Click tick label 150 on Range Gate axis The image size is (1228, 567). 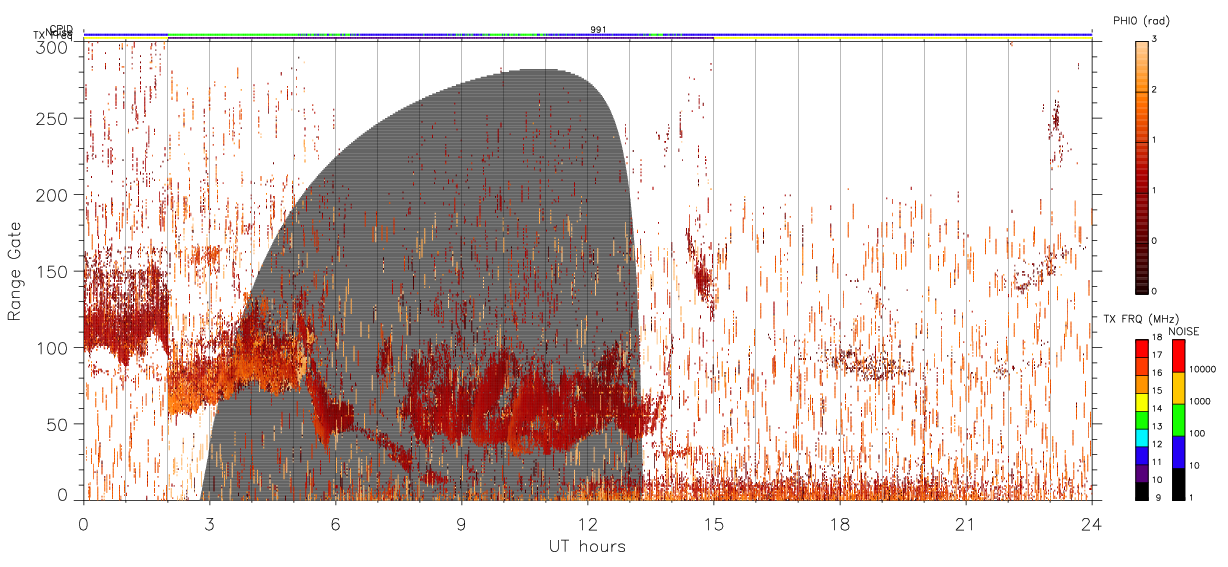54,272
